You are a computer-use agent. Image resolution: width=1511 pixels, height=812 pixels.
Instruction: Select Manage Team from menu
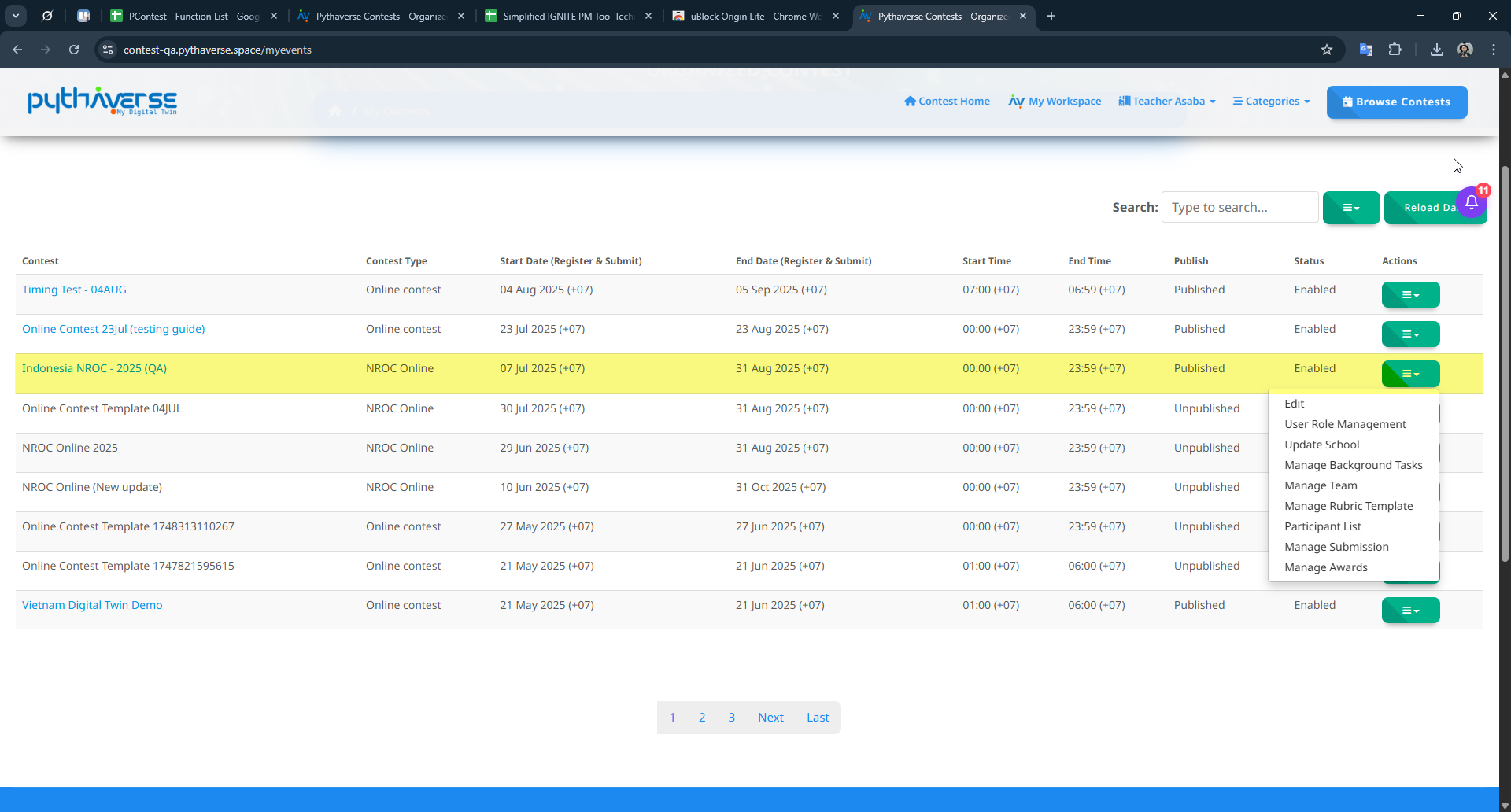[1321, 485]
